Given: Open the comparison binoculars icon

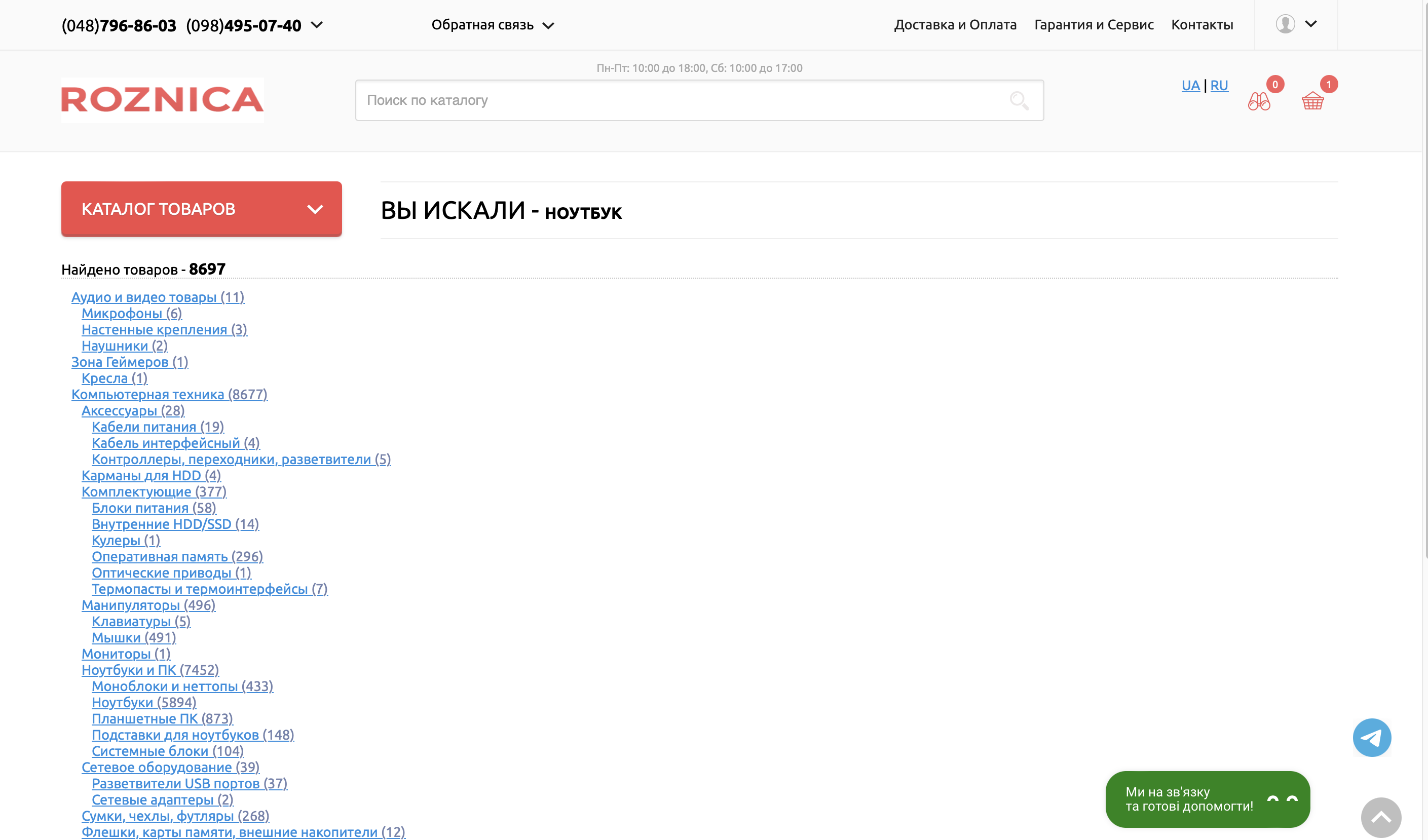Looking at the screenshot, I should coord(1259,101).
